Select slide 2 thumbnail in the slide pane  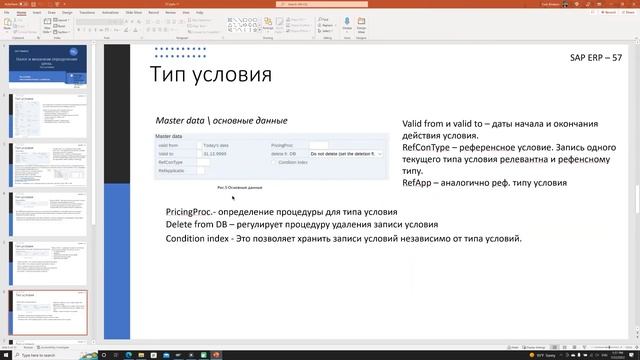48,116
